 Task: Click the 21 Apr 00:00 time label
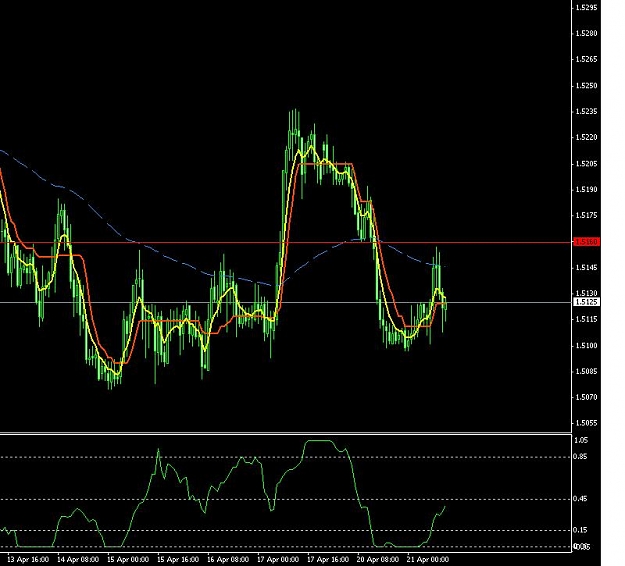428,560
